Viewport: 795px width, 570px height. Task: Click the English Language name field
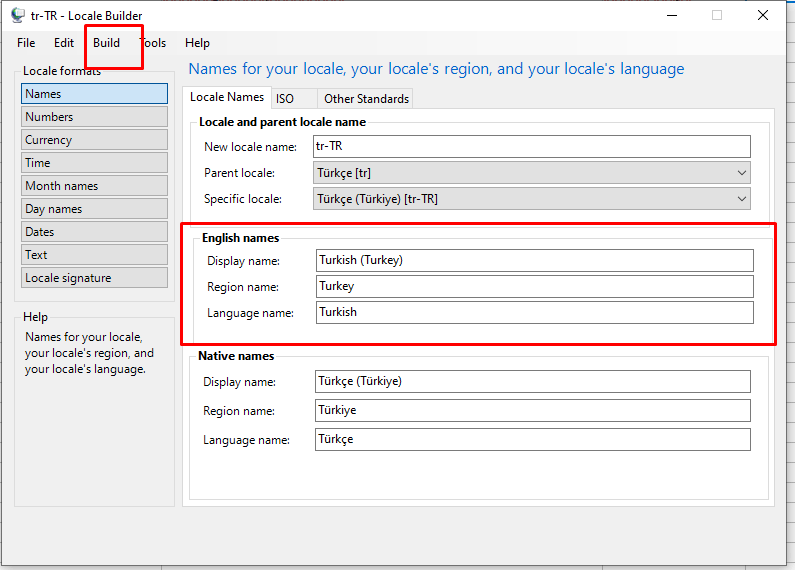click(x=534, y=312)
